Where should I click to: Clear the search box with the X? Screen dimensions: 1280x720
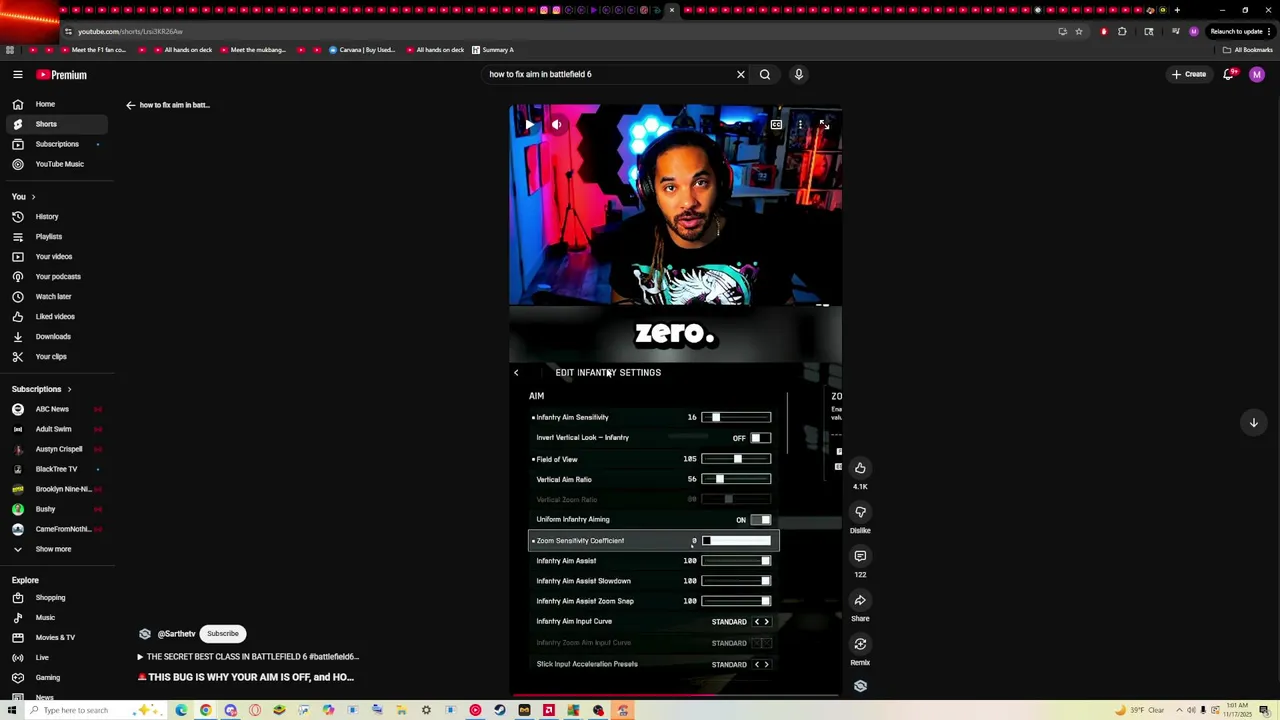[x=741, y=74]
